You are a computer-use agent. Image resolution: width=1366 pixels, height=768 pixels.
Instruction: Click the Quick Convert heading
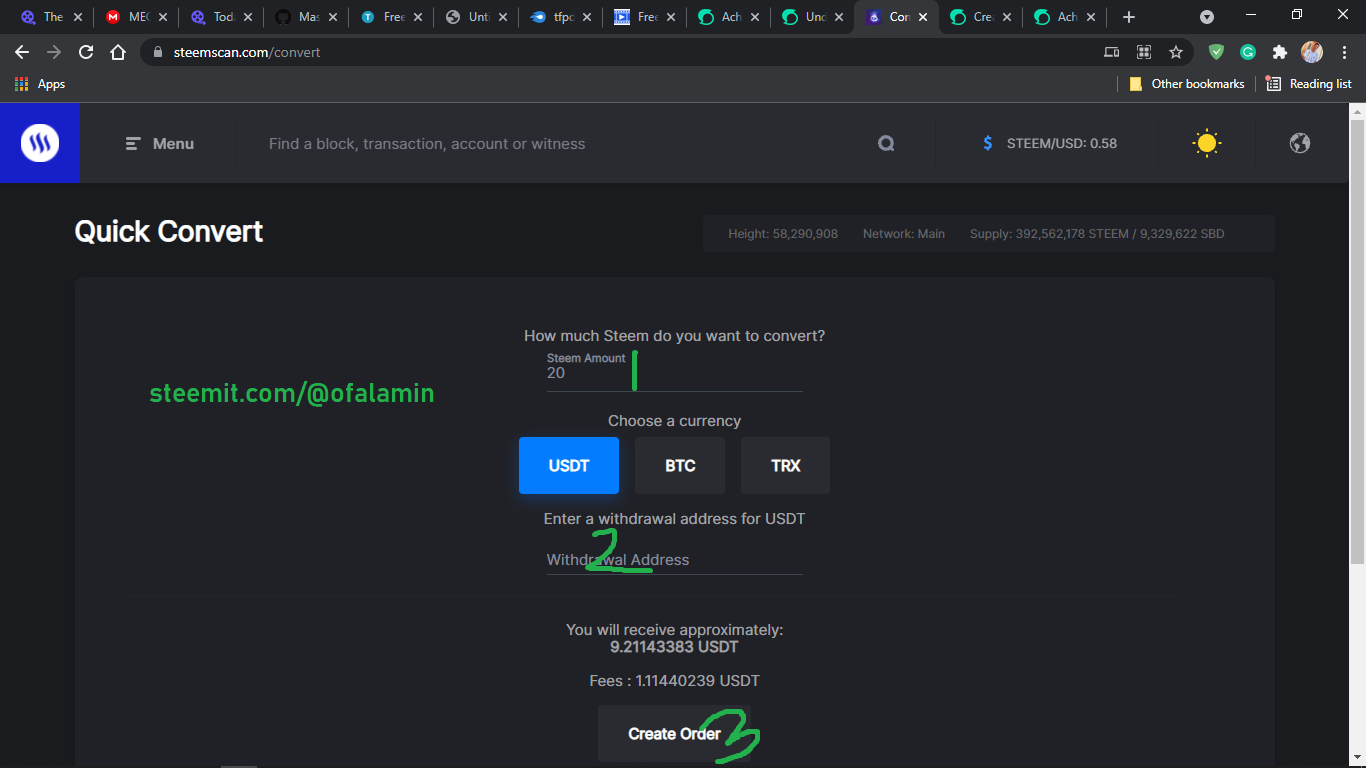[169, 232]
